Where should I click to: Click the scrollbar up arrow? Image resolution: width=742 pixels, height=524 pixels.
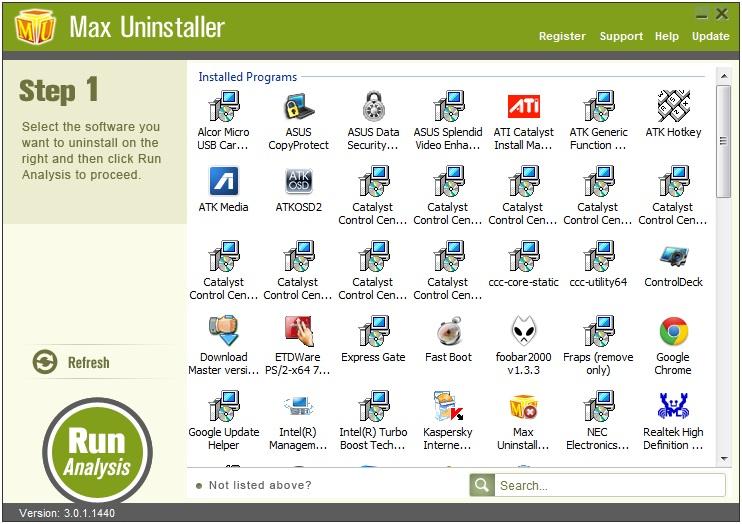724,76
